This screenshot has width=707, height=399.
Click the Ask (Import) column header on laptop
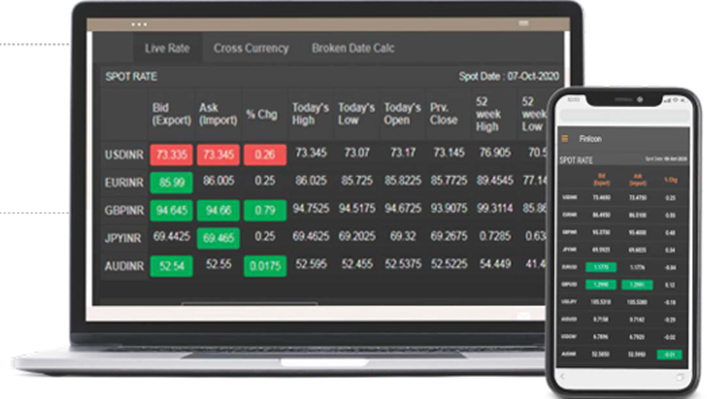pyautogui.click(x=218, y=114)
